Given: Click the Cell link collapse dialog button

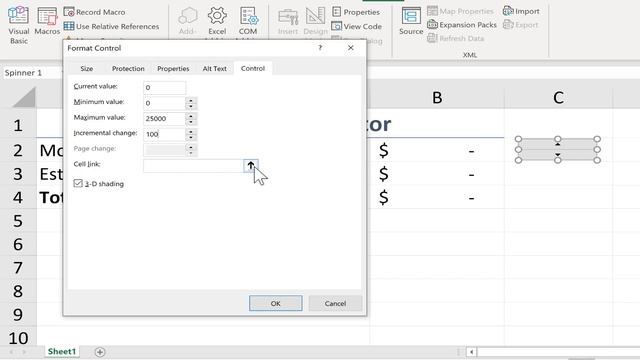Looking at the screenshot, I should tap(251, 165).
